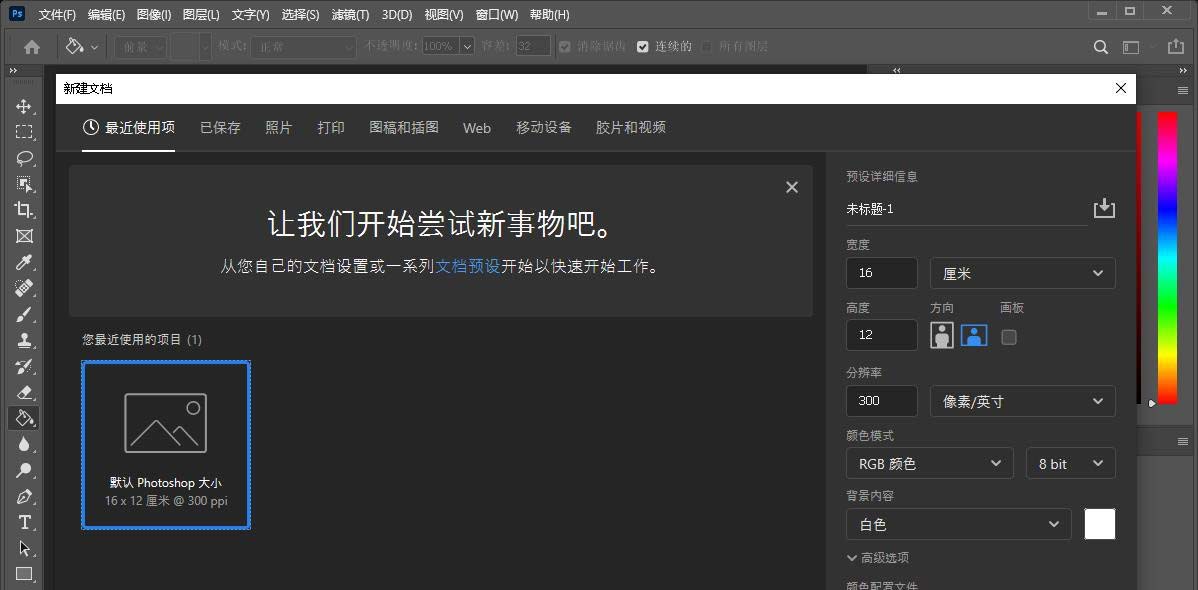Open the 白色 background contents dropdown
The height and width of the screenshot is (590, 1198).
click(959, 524)
